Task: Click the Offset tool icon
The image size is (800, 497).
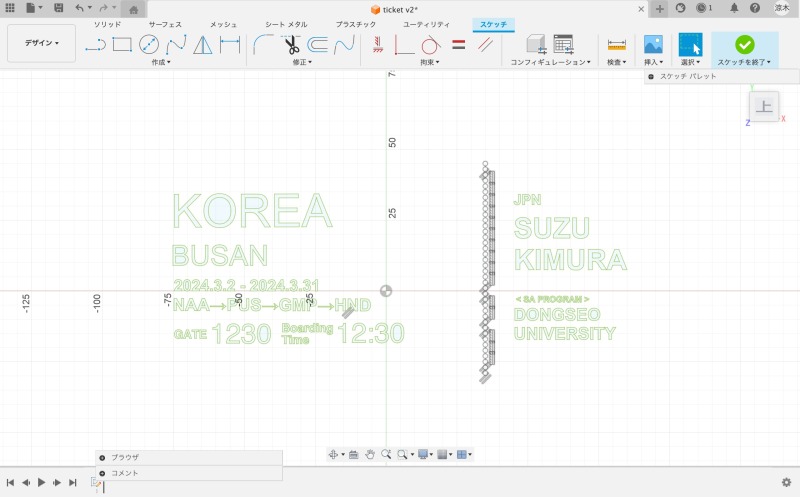Action: tap(318, 44)
